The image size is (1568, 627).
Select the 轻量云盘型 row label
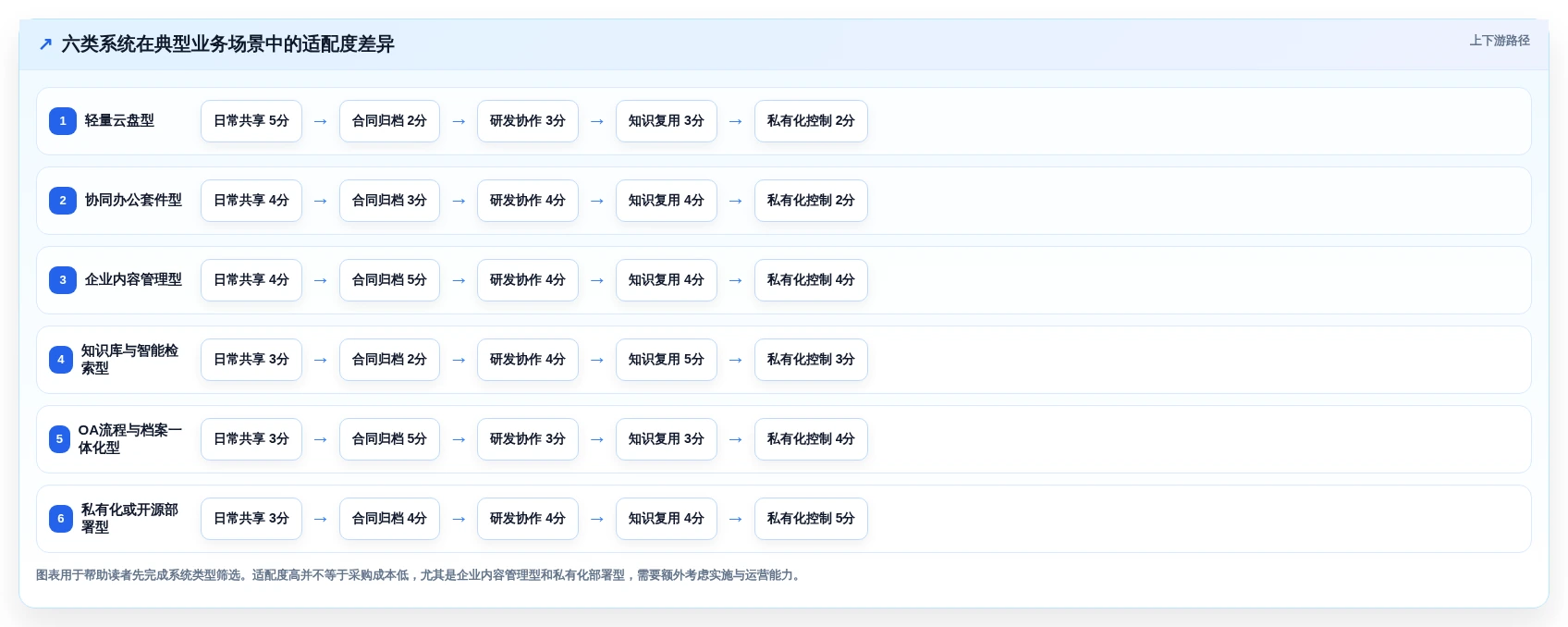point(119,120)
